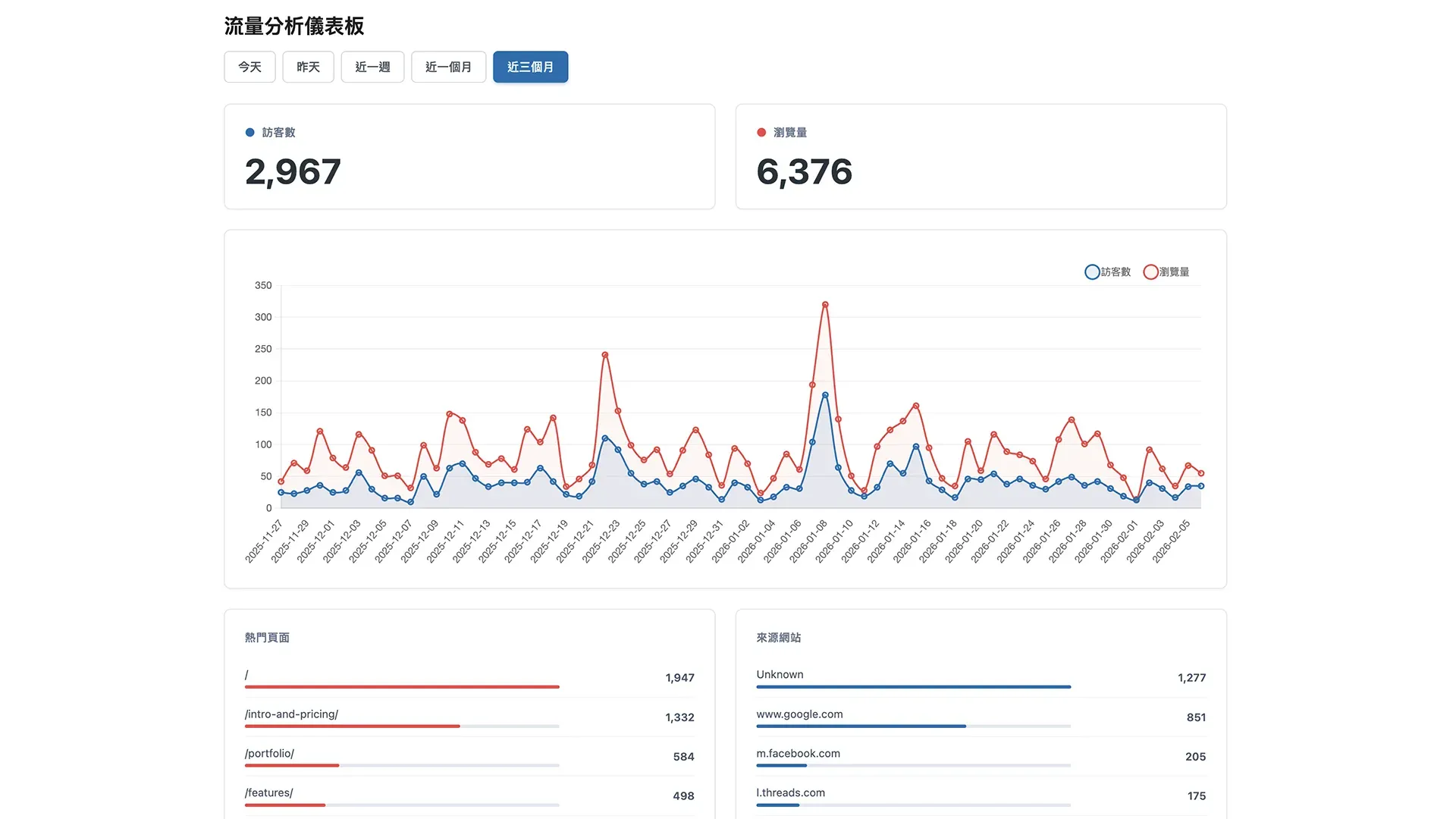Click the l.threads.com source row

pyautogui.click(x=790, y=793)
